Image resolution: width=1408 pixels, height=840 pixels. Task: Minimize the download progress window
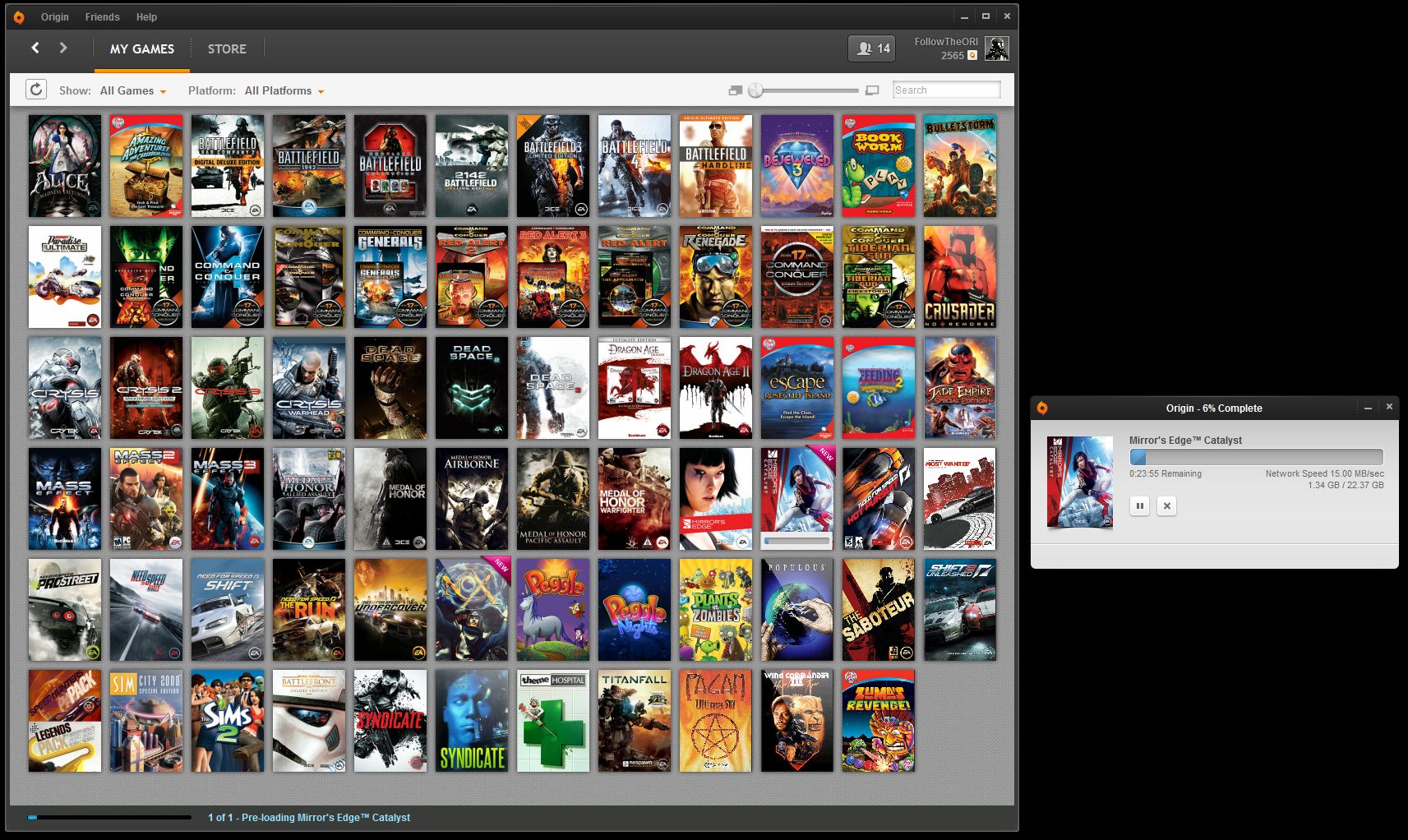[x=1368, y=408]
